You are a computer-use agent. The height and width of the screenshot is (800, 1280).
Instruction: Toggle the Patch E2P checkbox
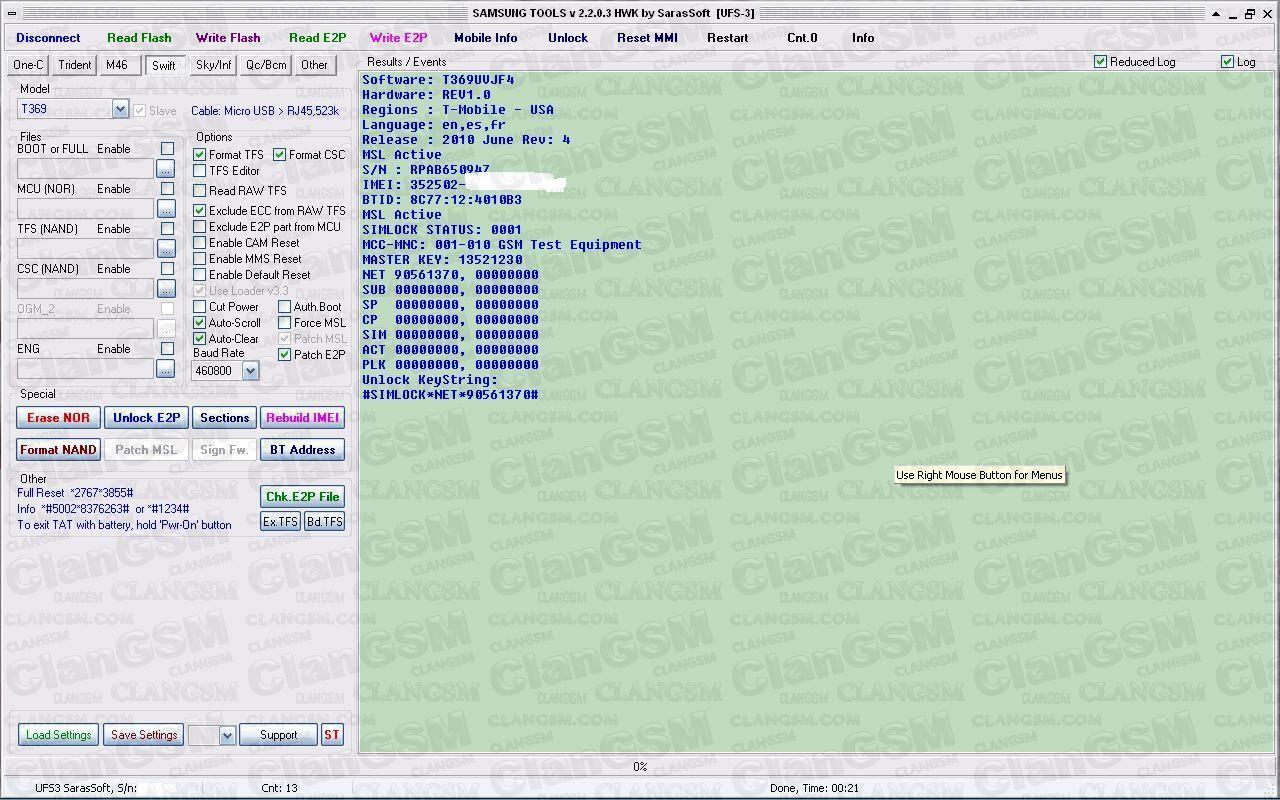(x=285, y=355)
